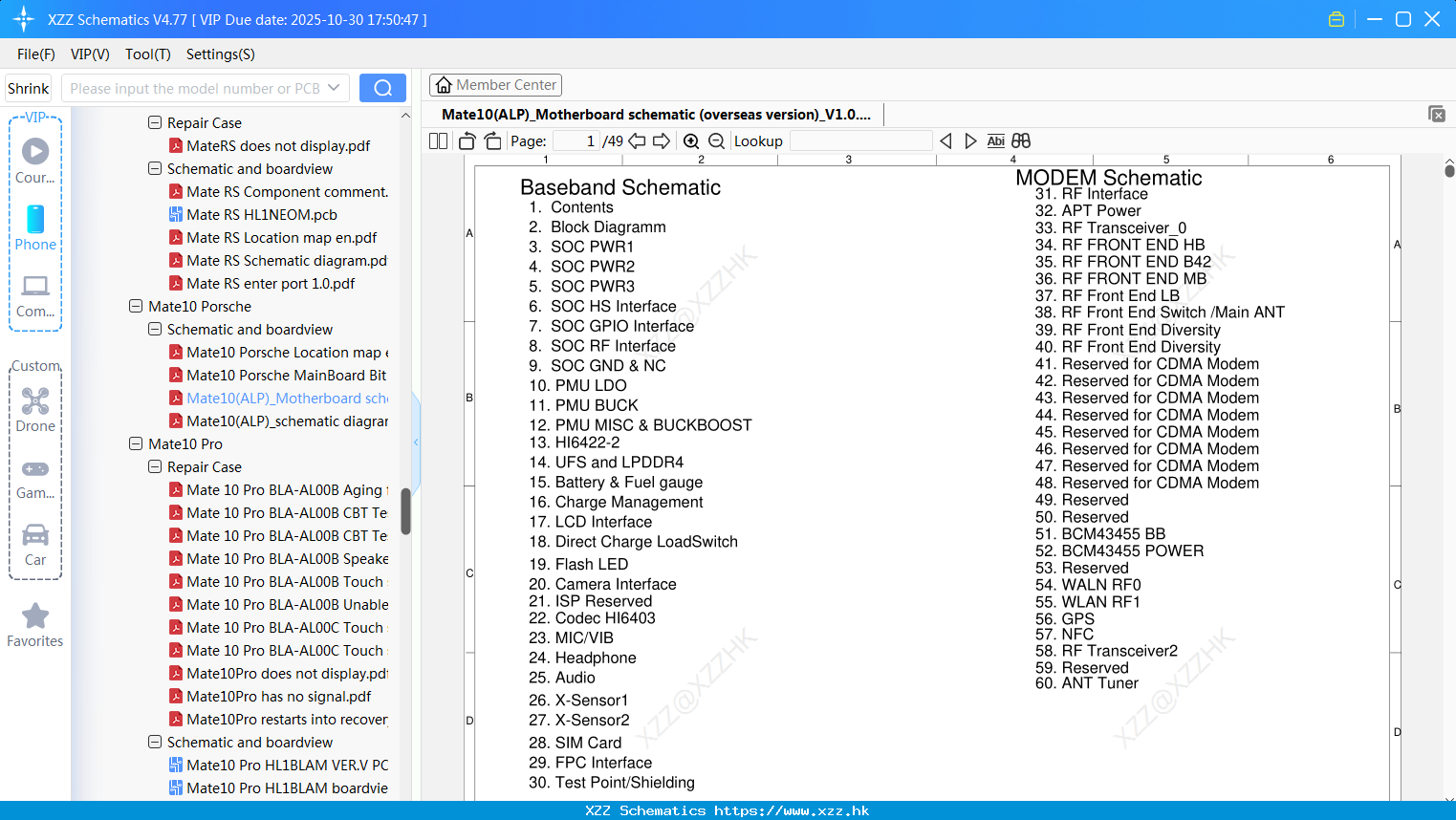Open the File(F) menu
This screenshot has height=820, width=1456.
(x=36, y=54)
